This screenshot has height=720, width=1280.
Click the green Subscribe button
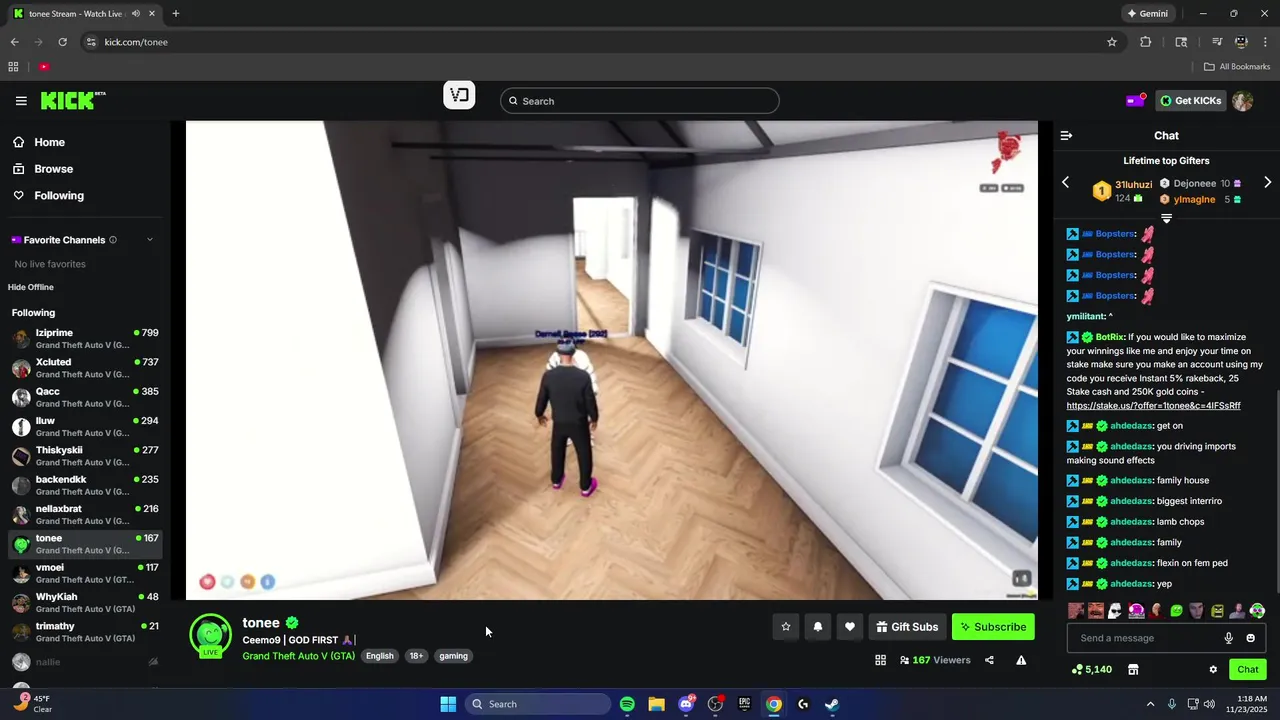[x=993, y=627]
